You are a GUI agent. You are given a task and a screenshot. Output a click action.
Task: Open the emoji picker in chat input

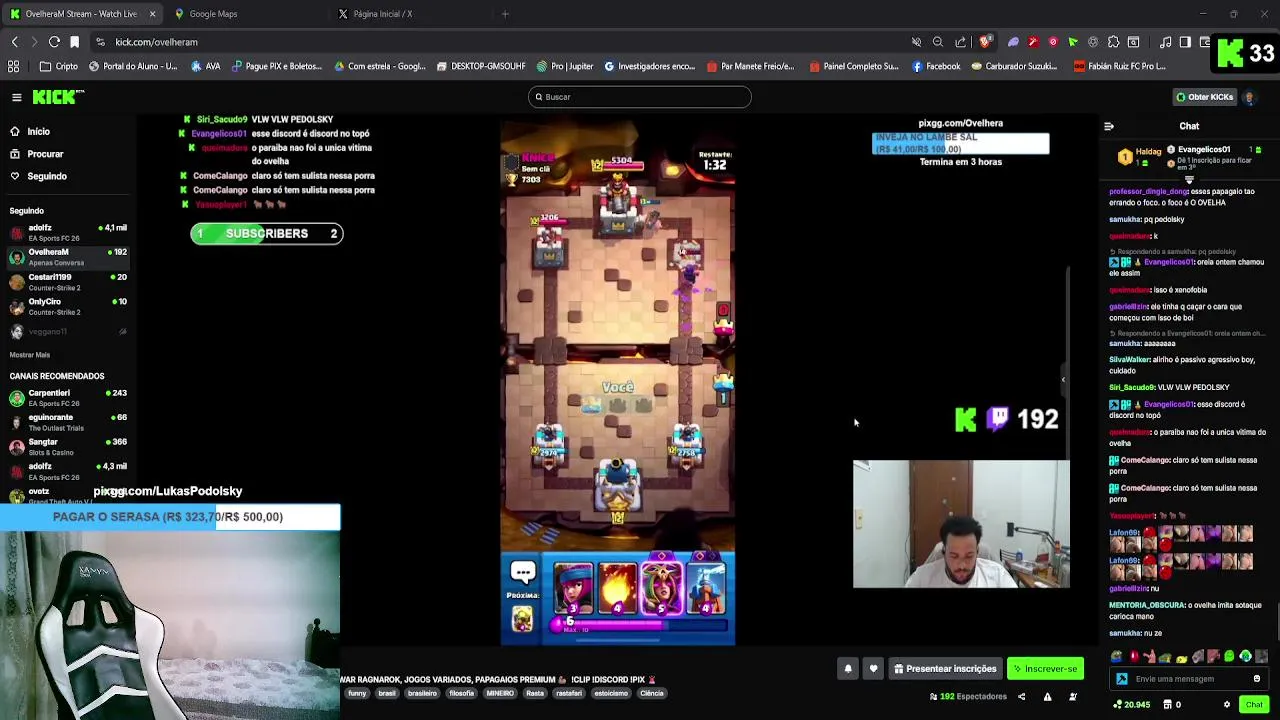1257,679
